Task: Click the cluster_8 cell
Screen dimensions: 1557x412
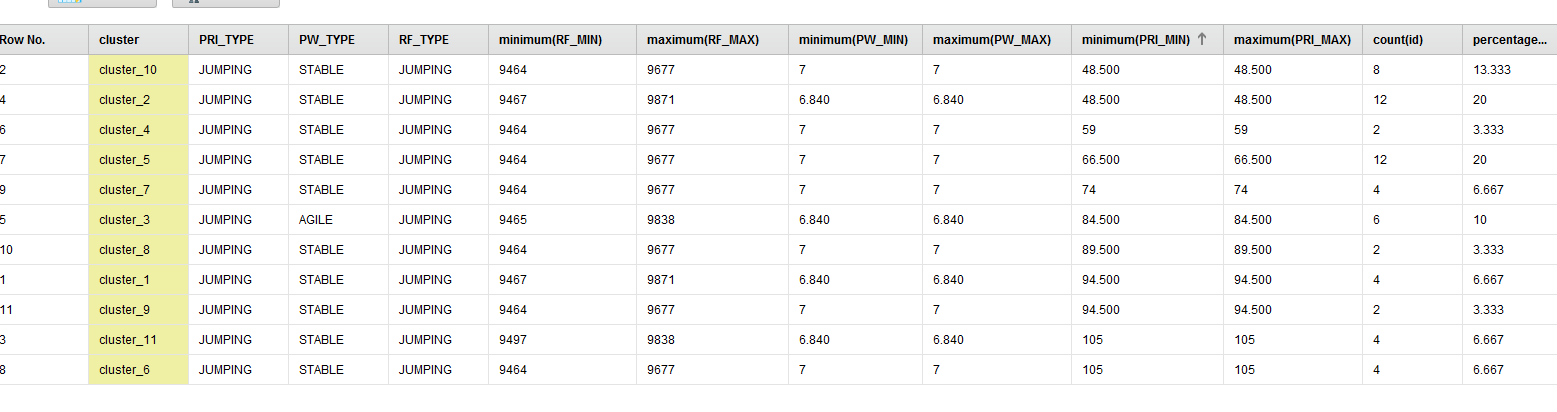Action: (138, 250)
